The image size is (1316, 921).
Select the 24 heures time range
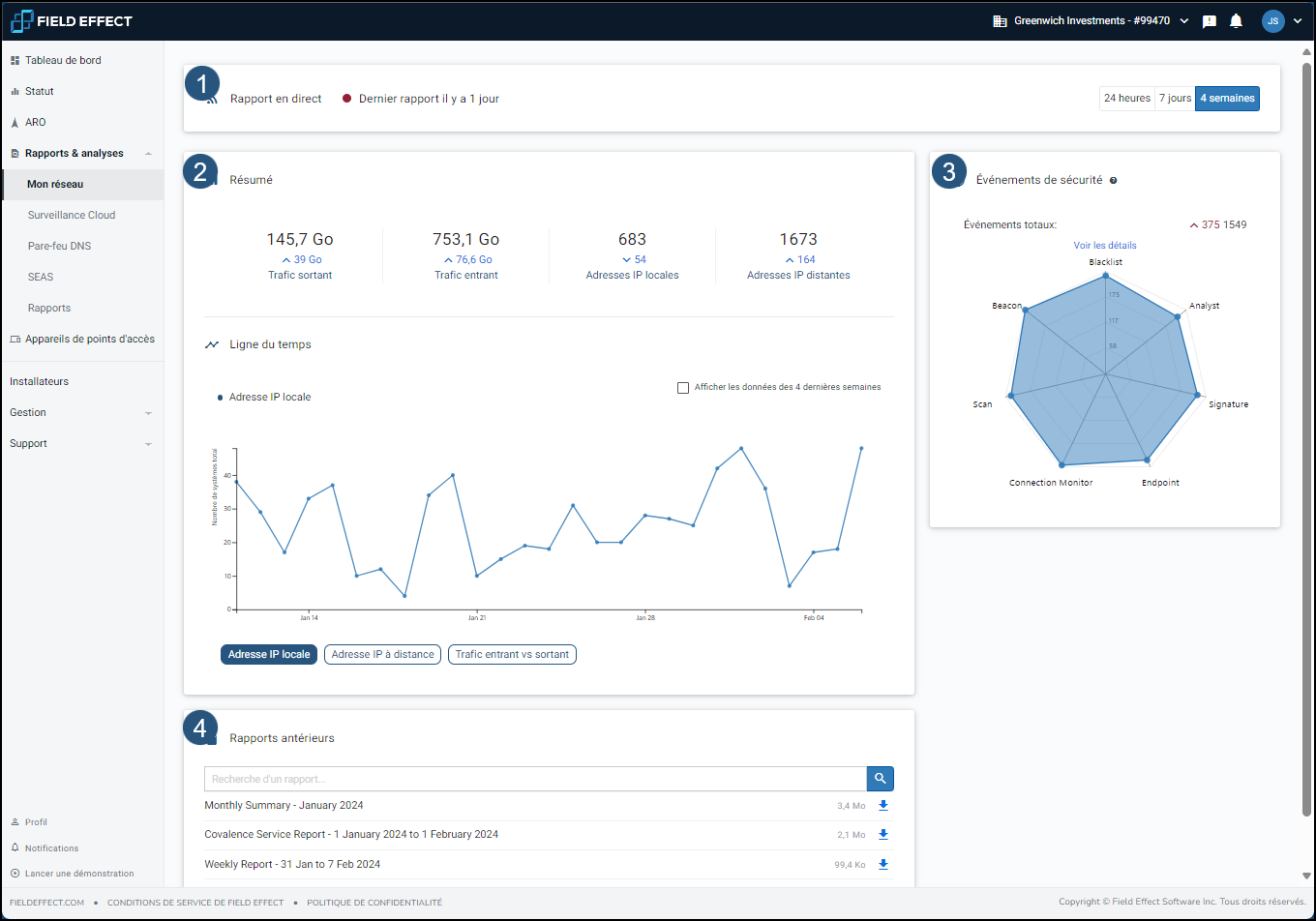(1127, 99)
